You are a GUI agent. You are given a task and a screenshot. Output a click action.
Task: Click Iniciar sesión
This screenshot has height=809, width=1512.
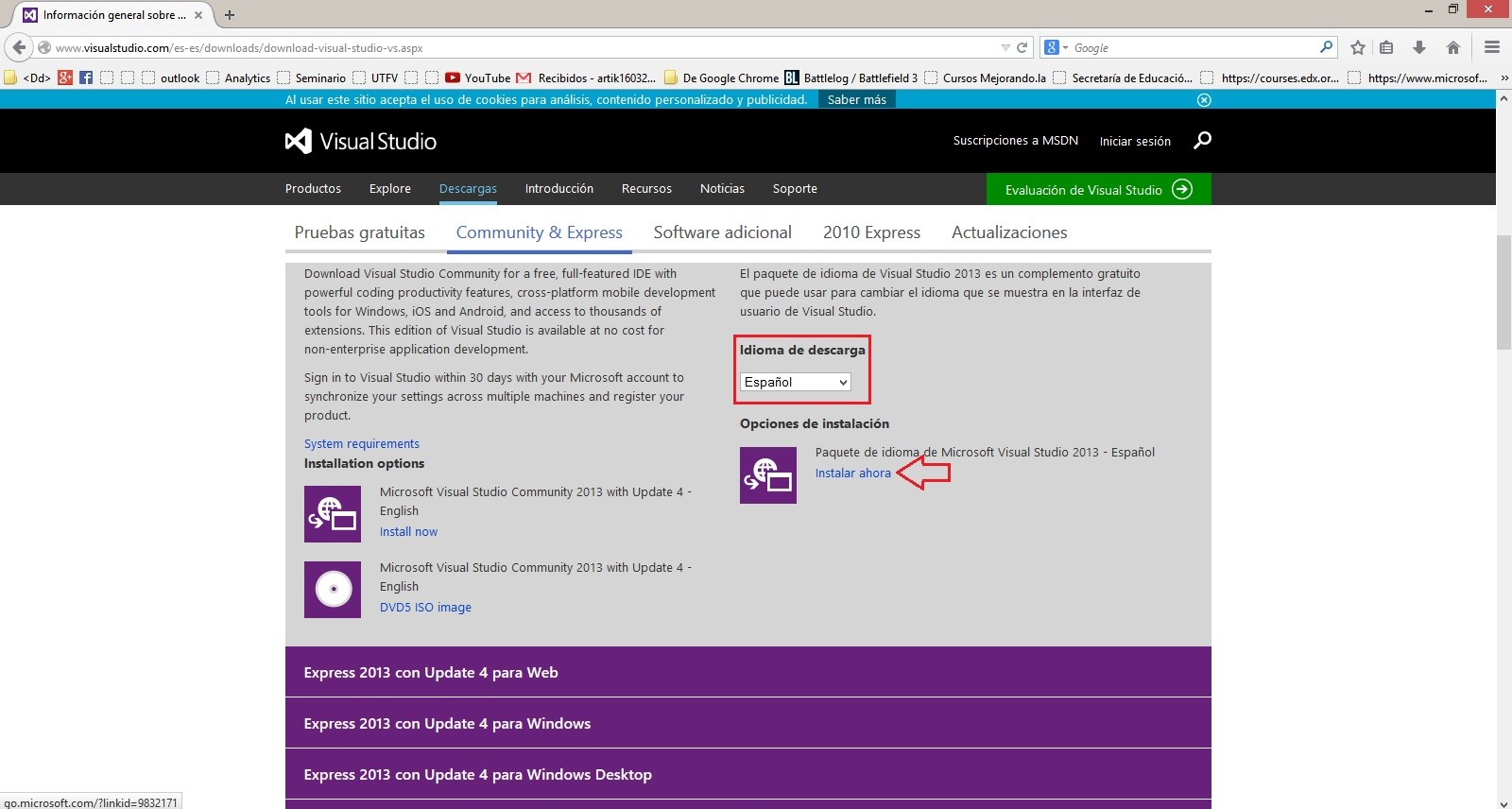click(1135, 142)
